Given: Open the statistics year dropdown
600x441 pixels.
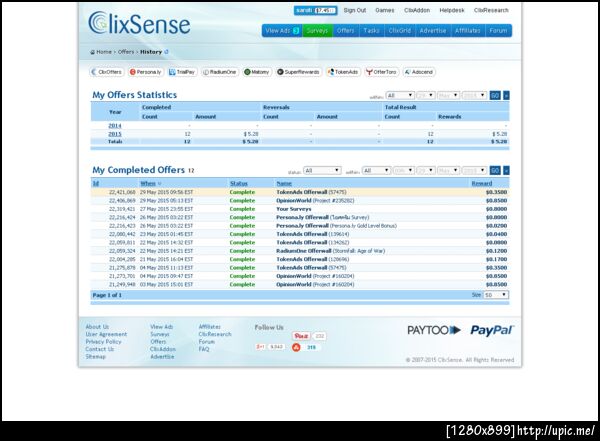Looking at the screenshot, I should coord(474,95).
